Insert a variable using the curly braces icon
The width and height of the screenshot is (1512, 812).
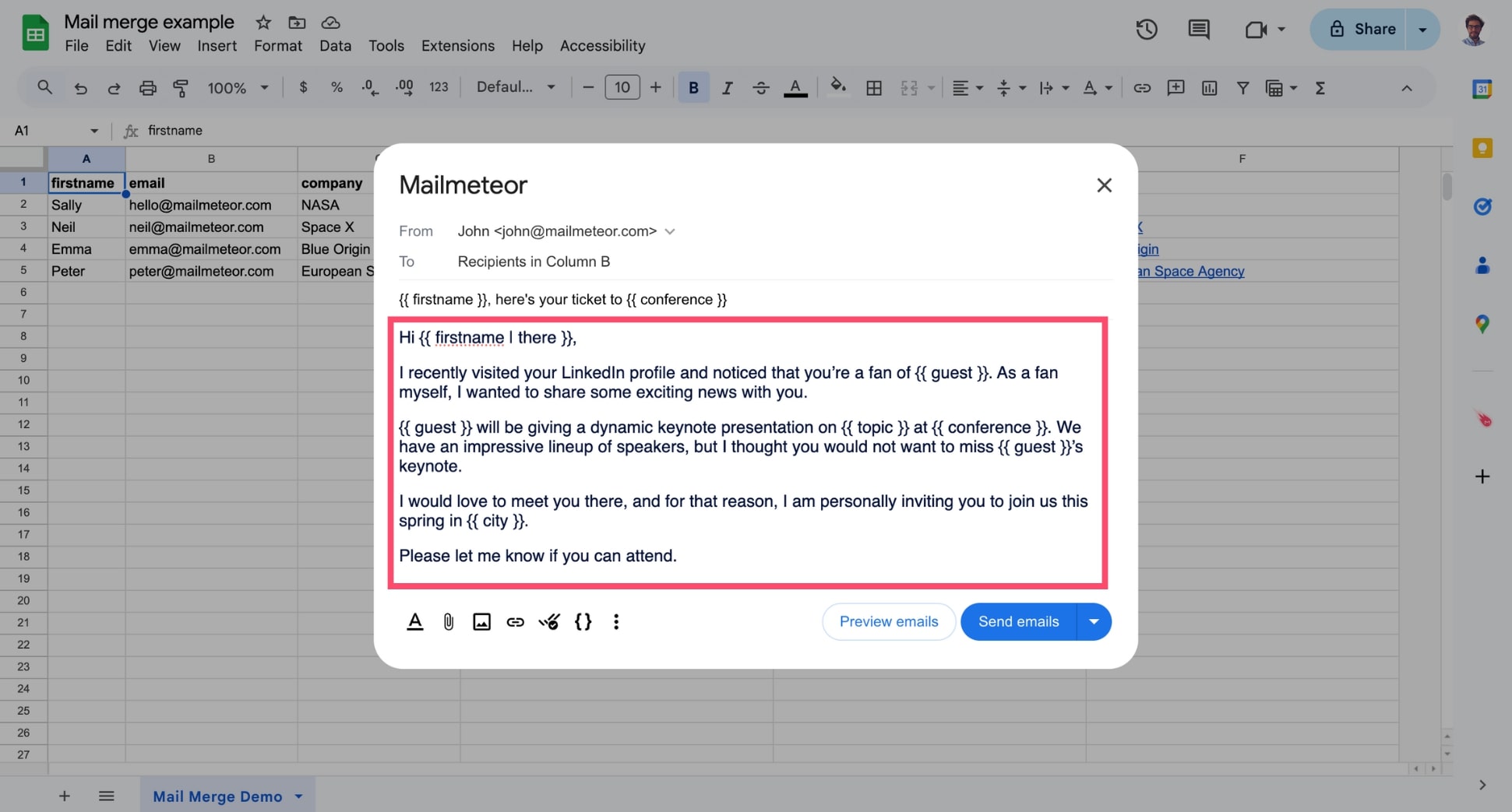[x=583, y=621]
